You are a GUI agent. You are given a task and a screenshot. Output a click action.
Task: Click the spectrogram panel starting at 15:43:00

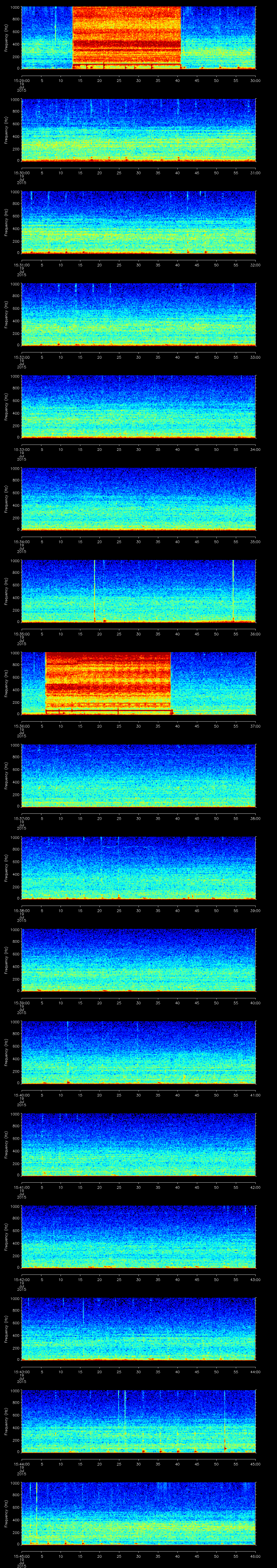pos(139,1329)
